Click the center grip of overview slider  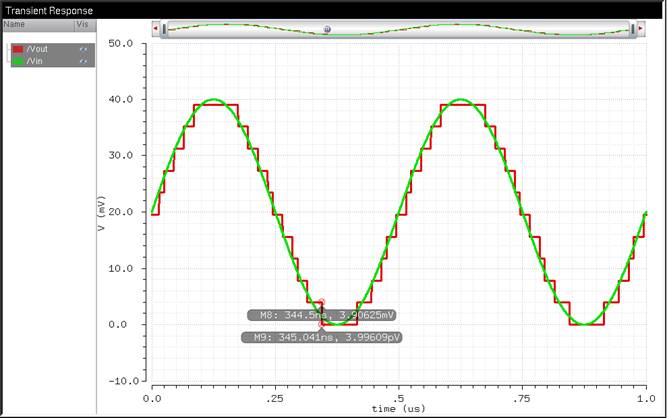[326, 30]
